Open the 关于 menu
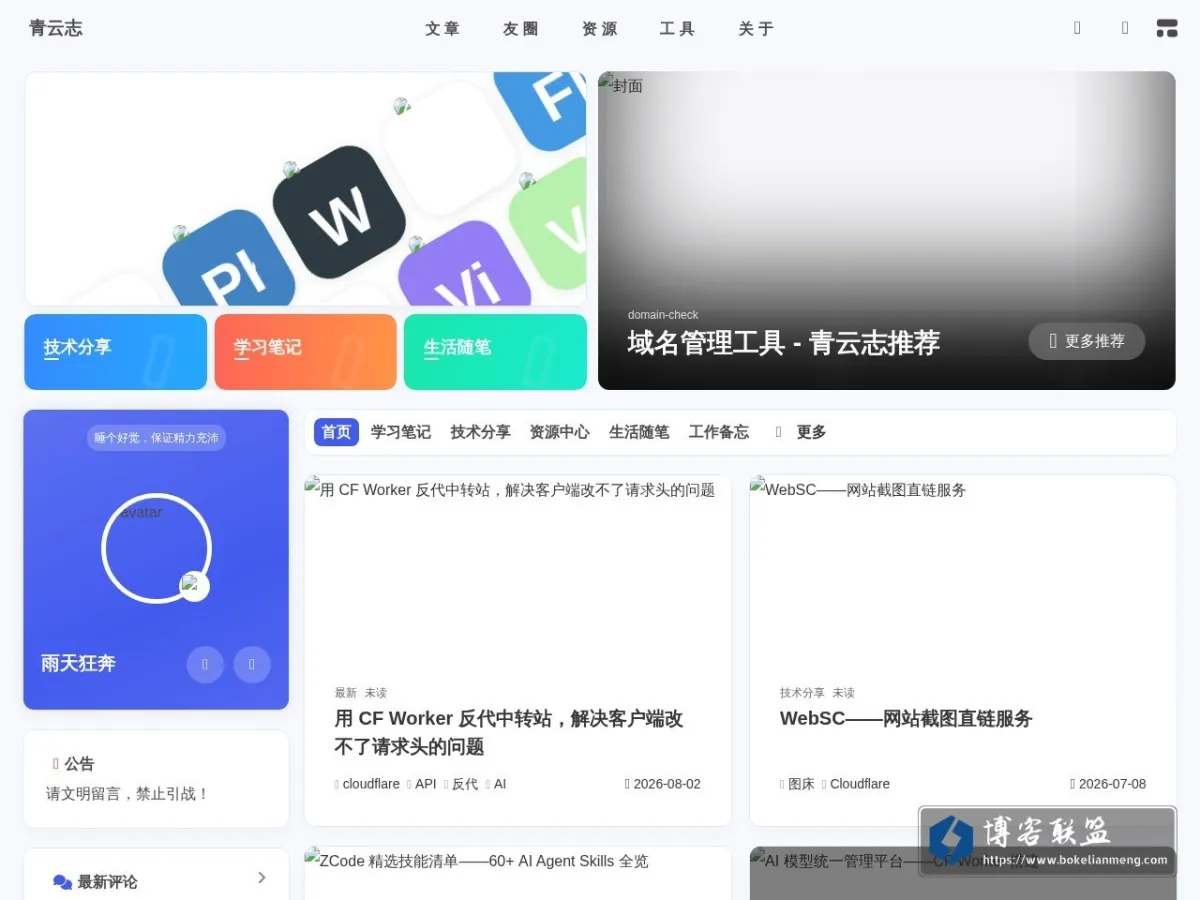Screen dimensions: 1200x900 pyautogui.click(x=756, y=29)
